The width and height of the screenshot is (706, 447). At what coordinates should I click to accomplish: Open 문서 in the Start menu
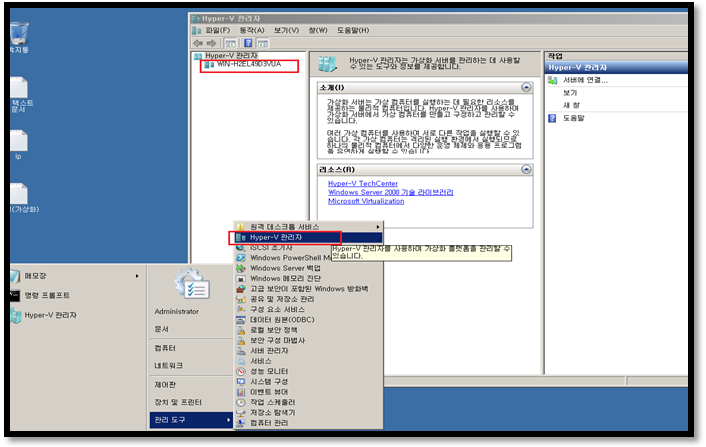click(x=162, y=330)
